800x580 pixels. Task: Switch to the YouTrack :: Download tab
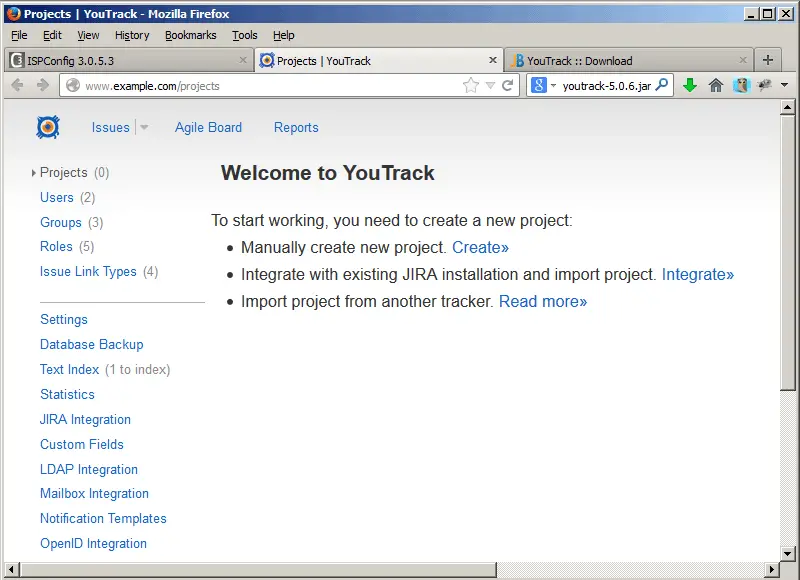coord(629,60)
